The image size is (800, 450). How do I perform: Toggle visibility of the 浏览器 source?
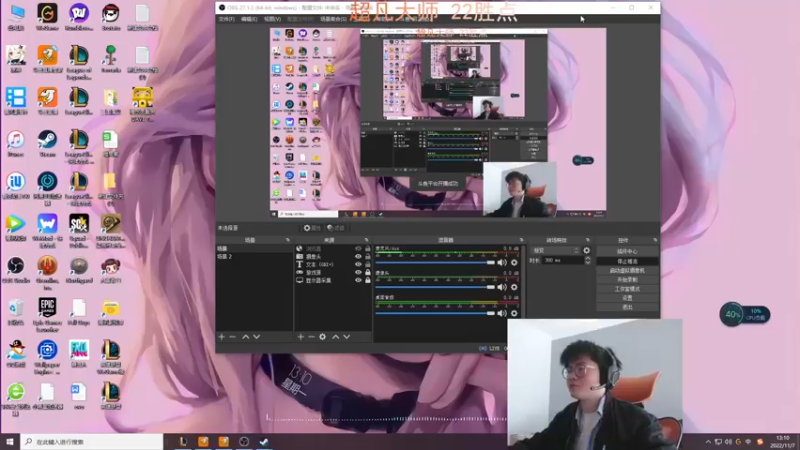(x=358, y=249)
